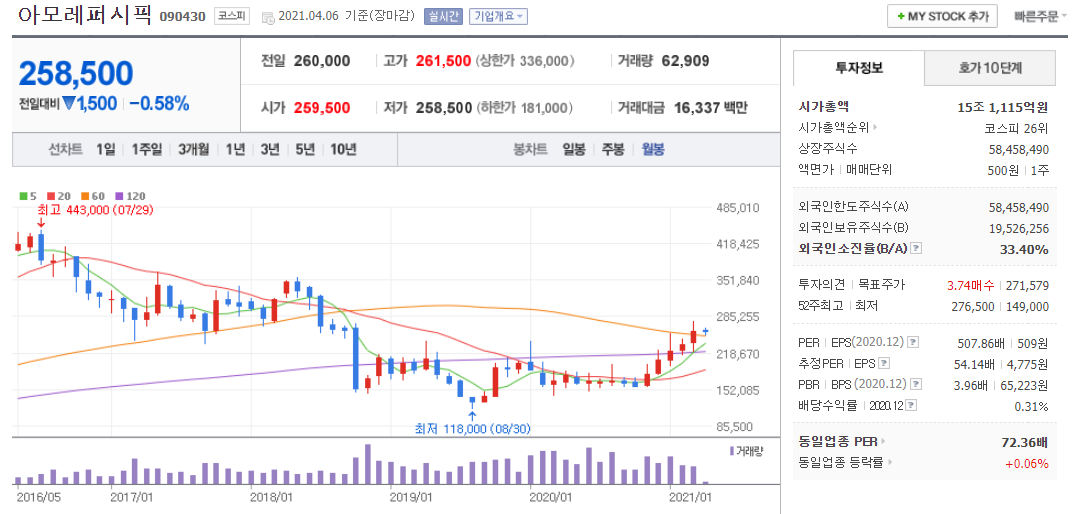Show the 월봉 monthly candle chart
The width and height of the screenshot is (1077, 514).
coord(653,149)
